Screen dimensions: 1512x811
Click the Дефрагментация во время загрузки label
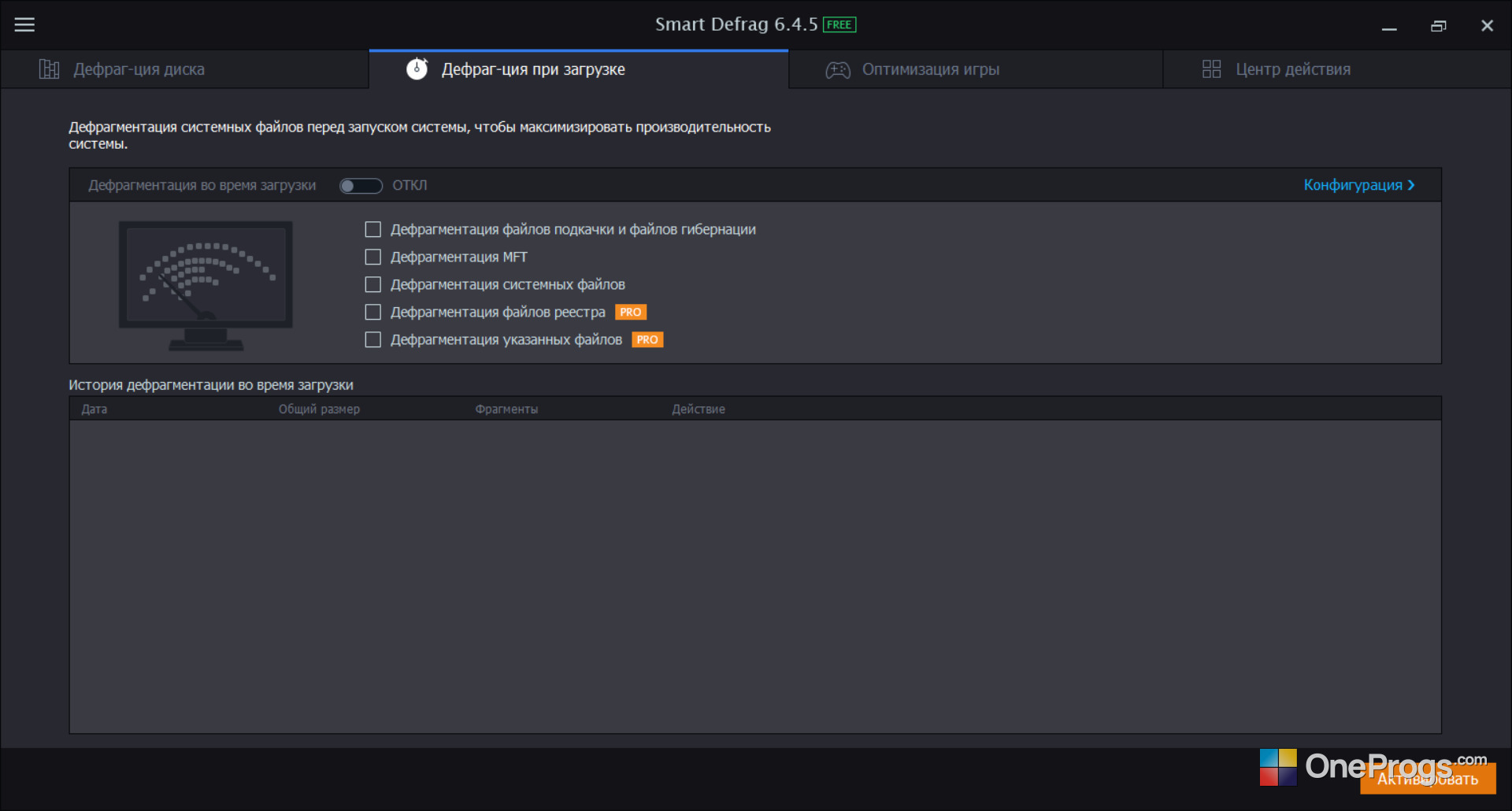202,185
